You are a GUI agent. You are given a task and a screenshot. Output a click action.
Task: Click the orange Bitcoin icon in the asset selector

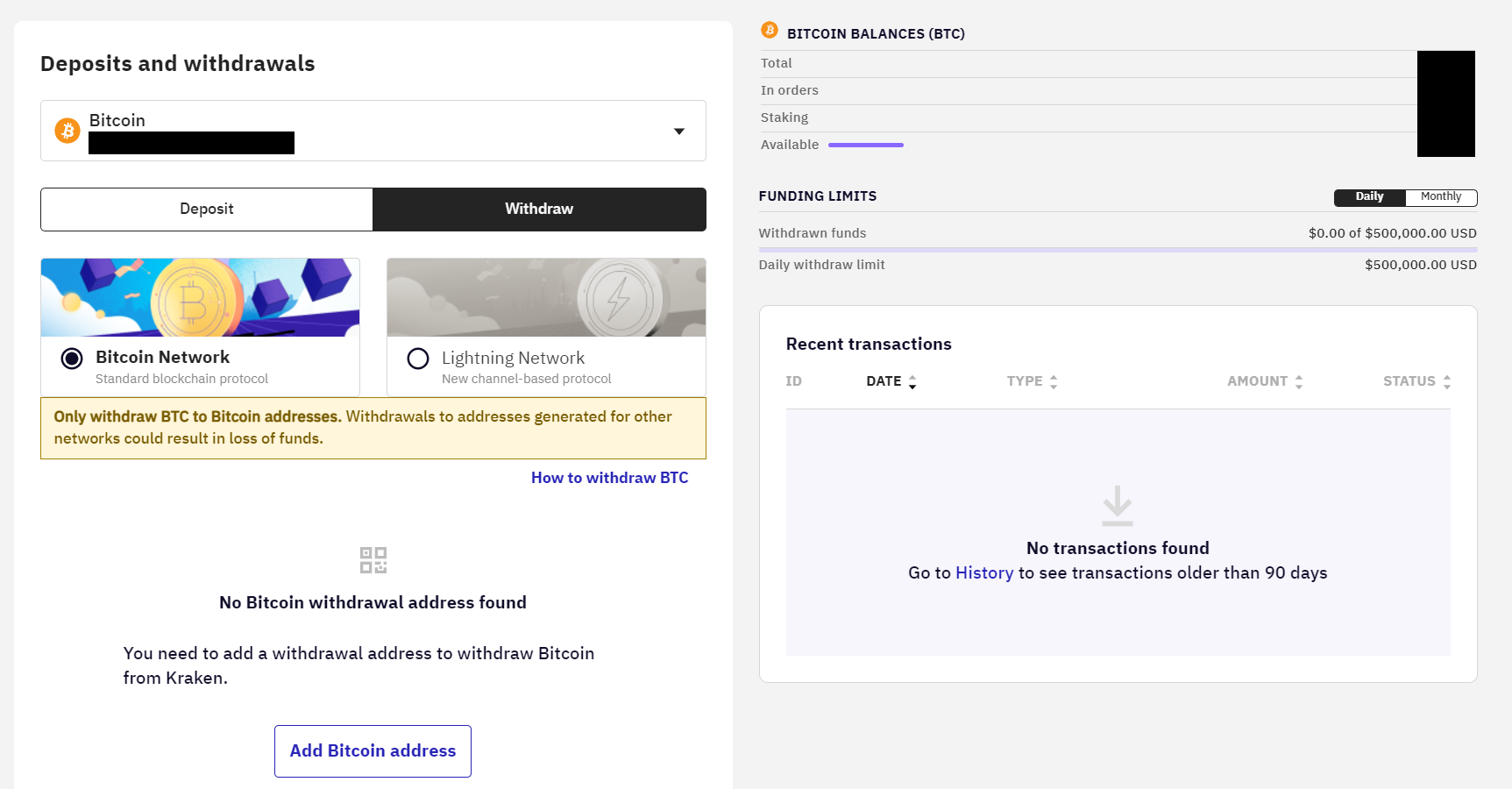(67, 131)
